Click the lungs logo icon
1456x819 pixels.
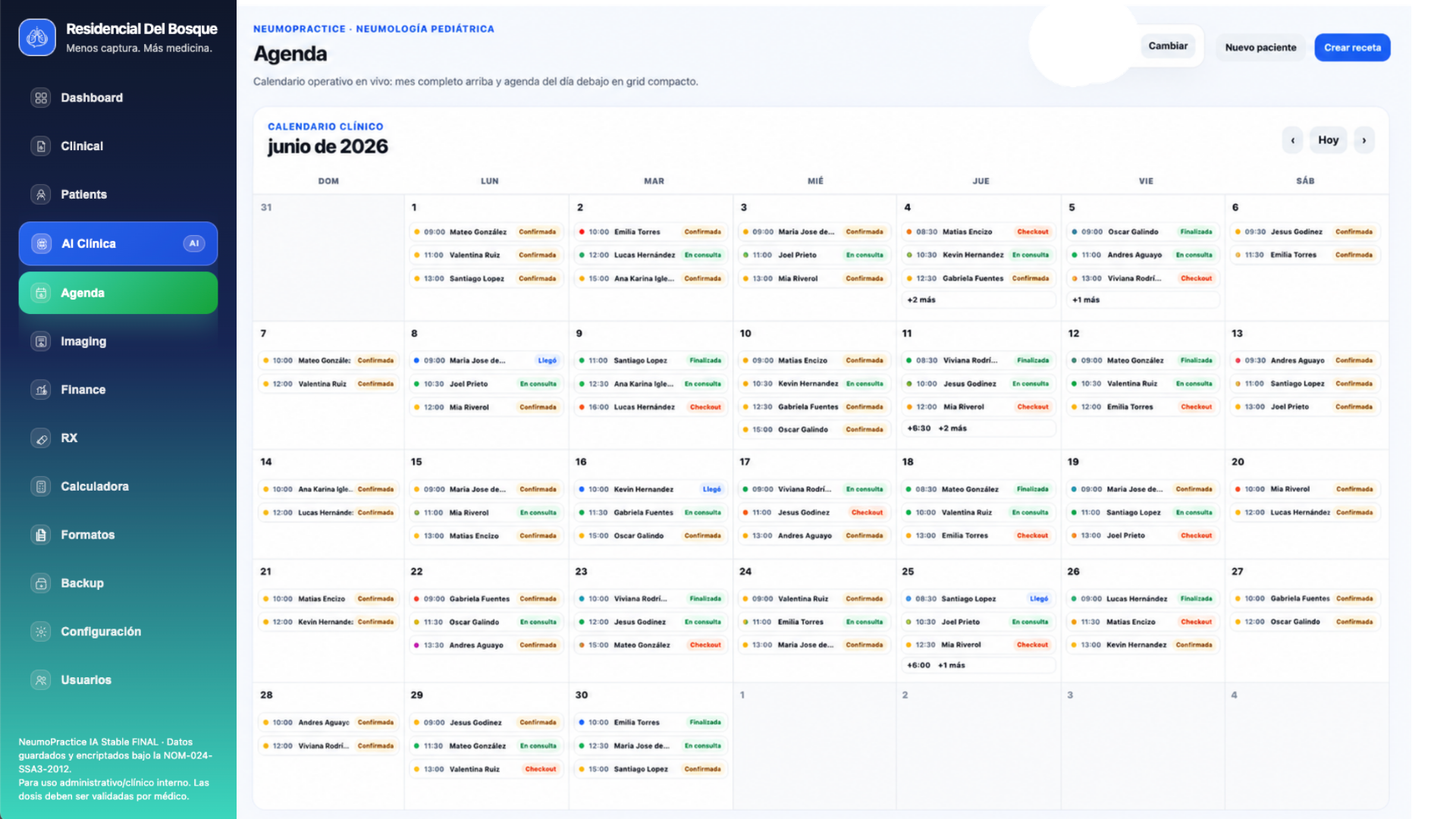tap(37, 37)
